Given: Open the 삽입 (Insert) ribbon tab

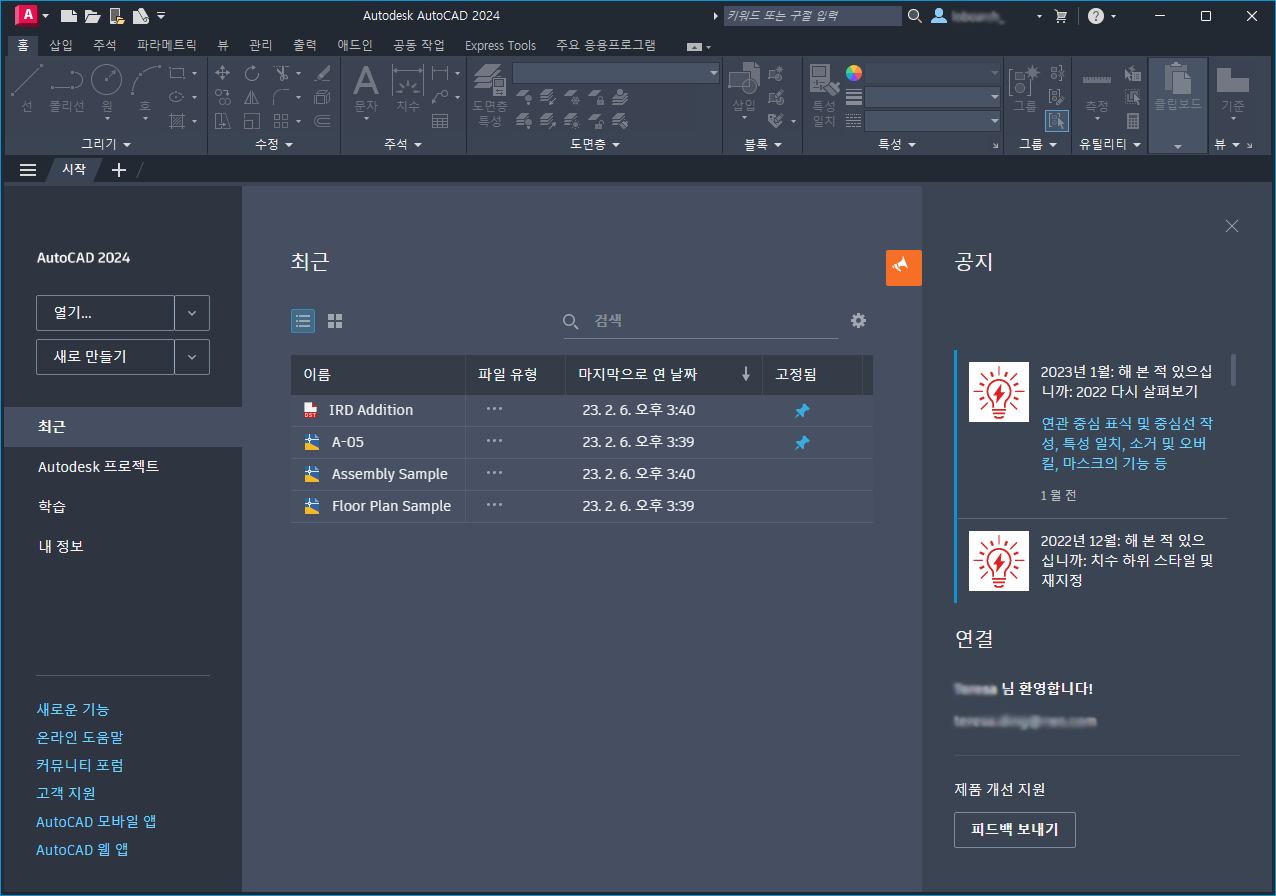Looking at the screenshot, I should pos(61,45).
